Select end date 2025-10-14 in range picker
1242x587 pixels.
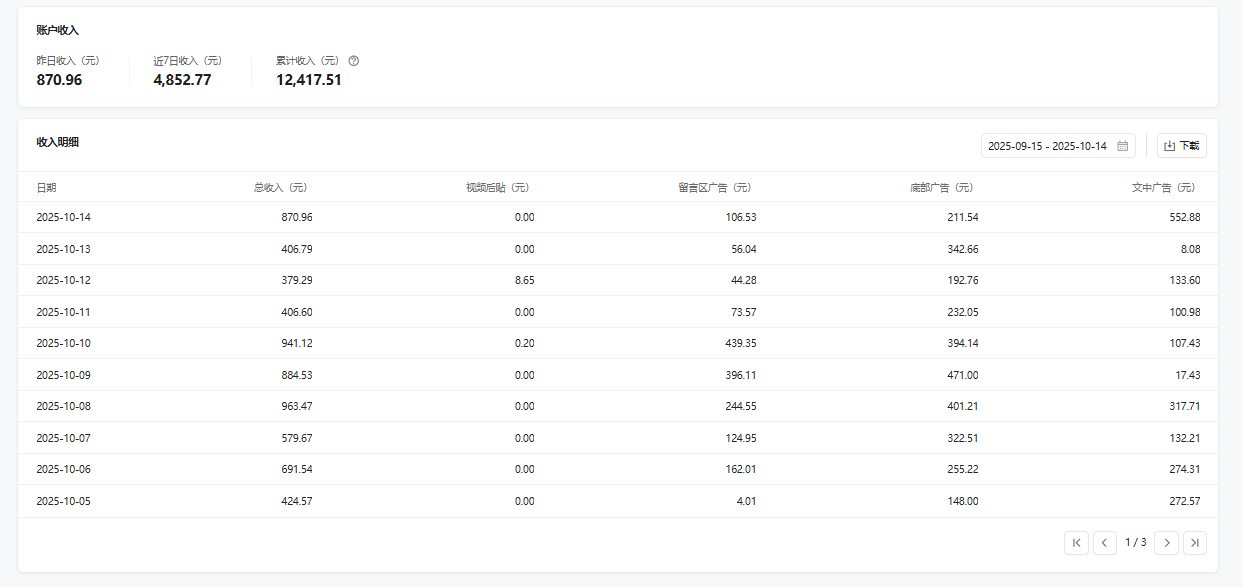pos(1080,146)
